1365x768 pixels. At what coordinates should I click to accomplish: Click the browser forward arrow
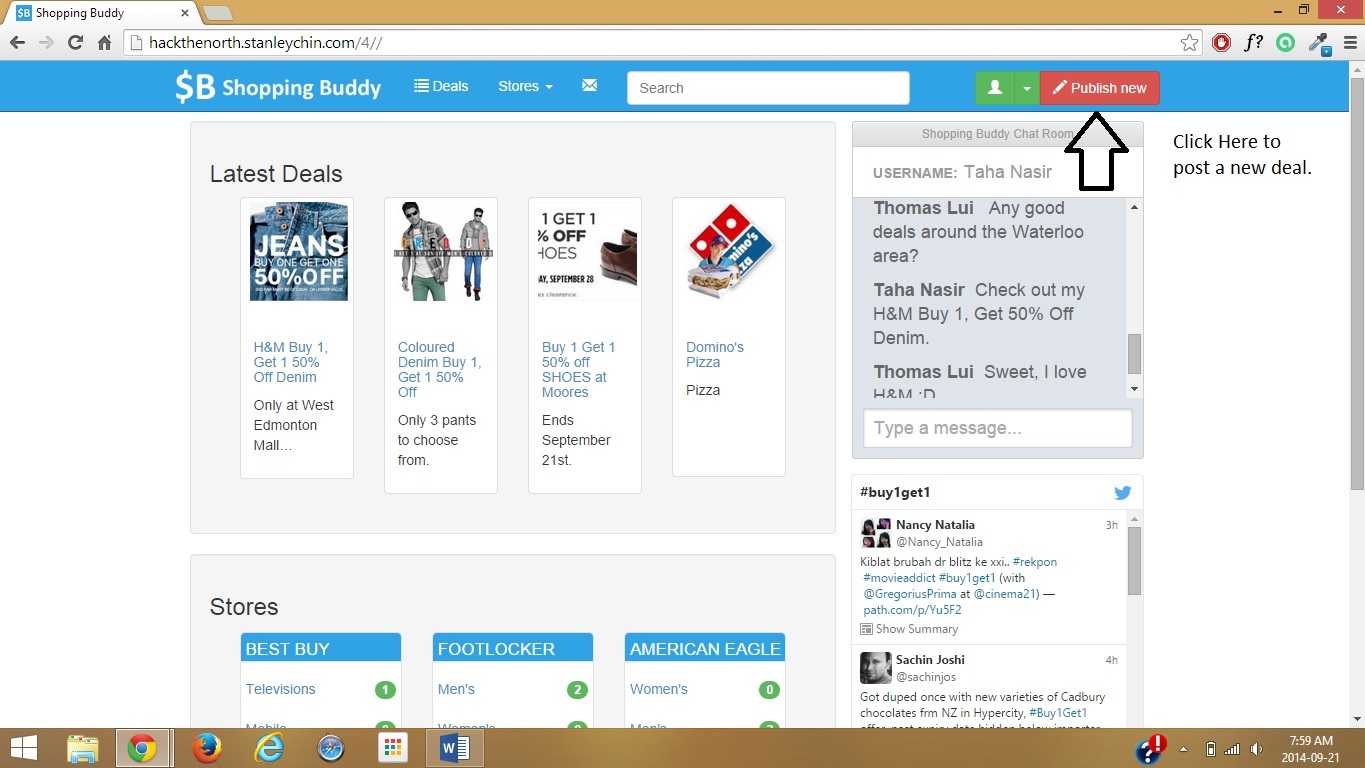point(46,43)
